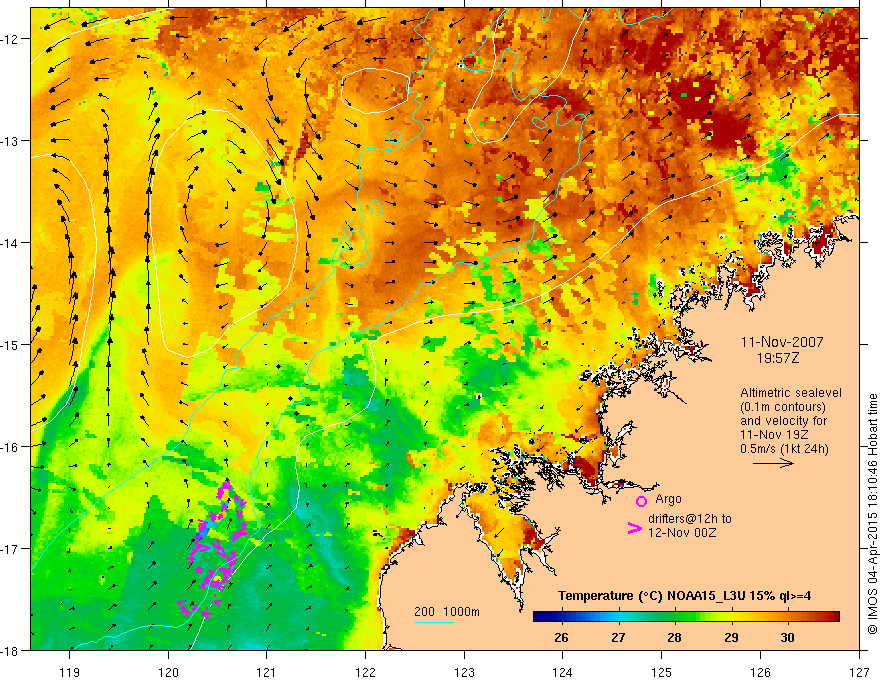
Task: Click longitude axis label '120'
Action: tap(168, 672)
